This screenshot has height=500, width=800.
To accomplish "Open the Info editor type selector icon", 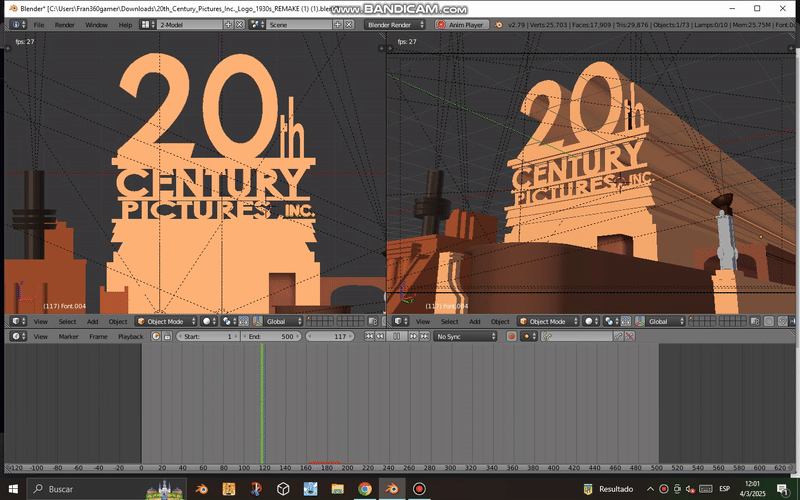I will click(x=18, y=24).
